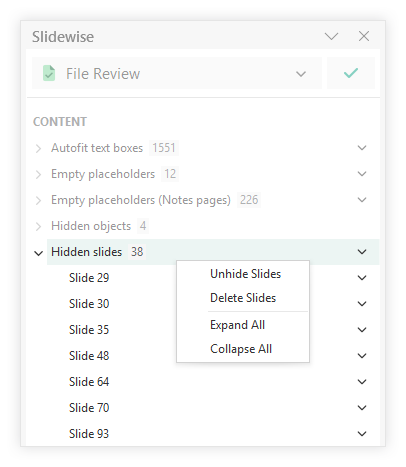Select Slide 93 in hidden slides list

pos(89,434)
